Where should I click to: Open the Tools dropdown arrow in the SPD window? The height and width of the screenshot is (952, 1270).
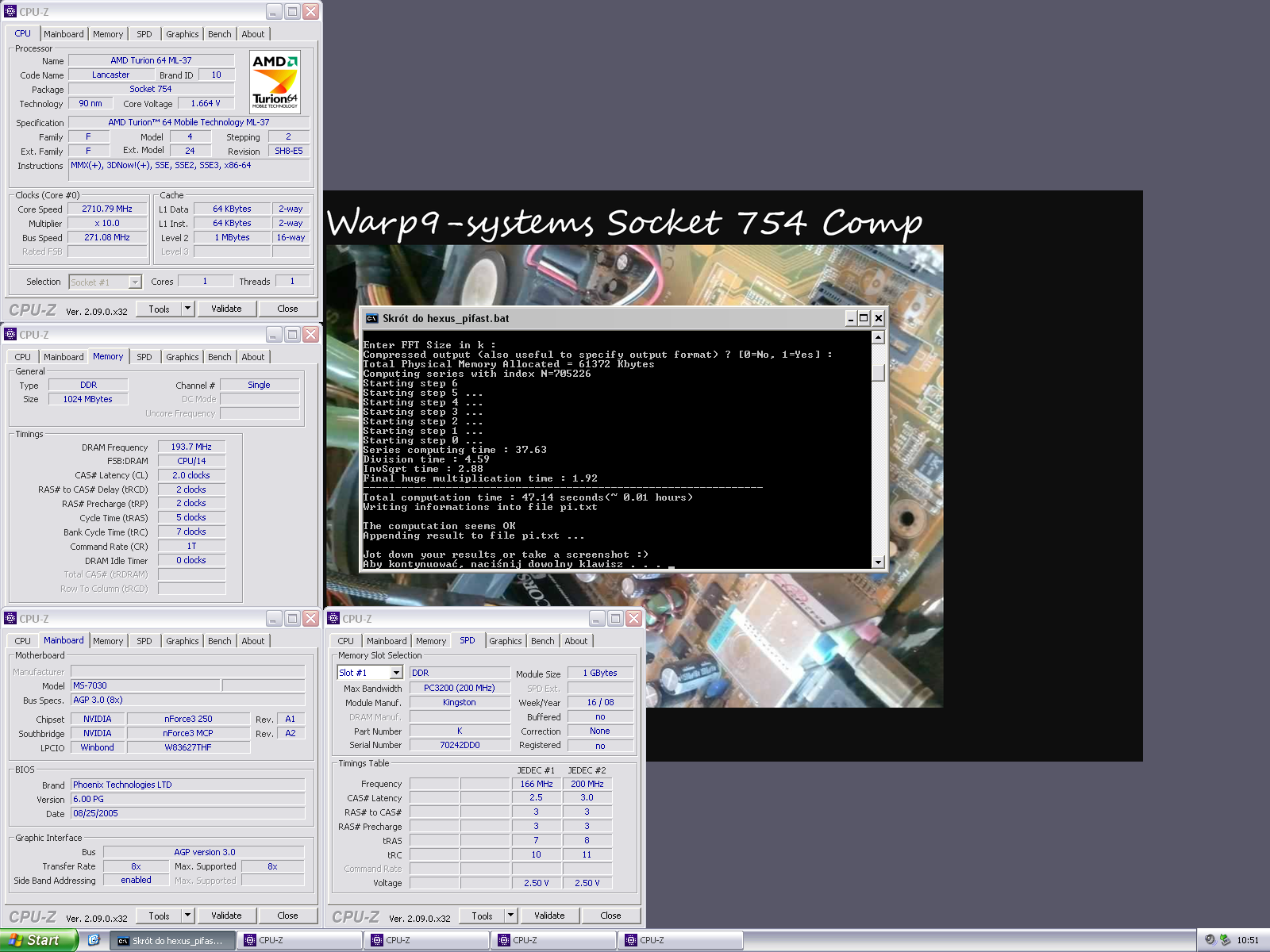coord(510,916)
